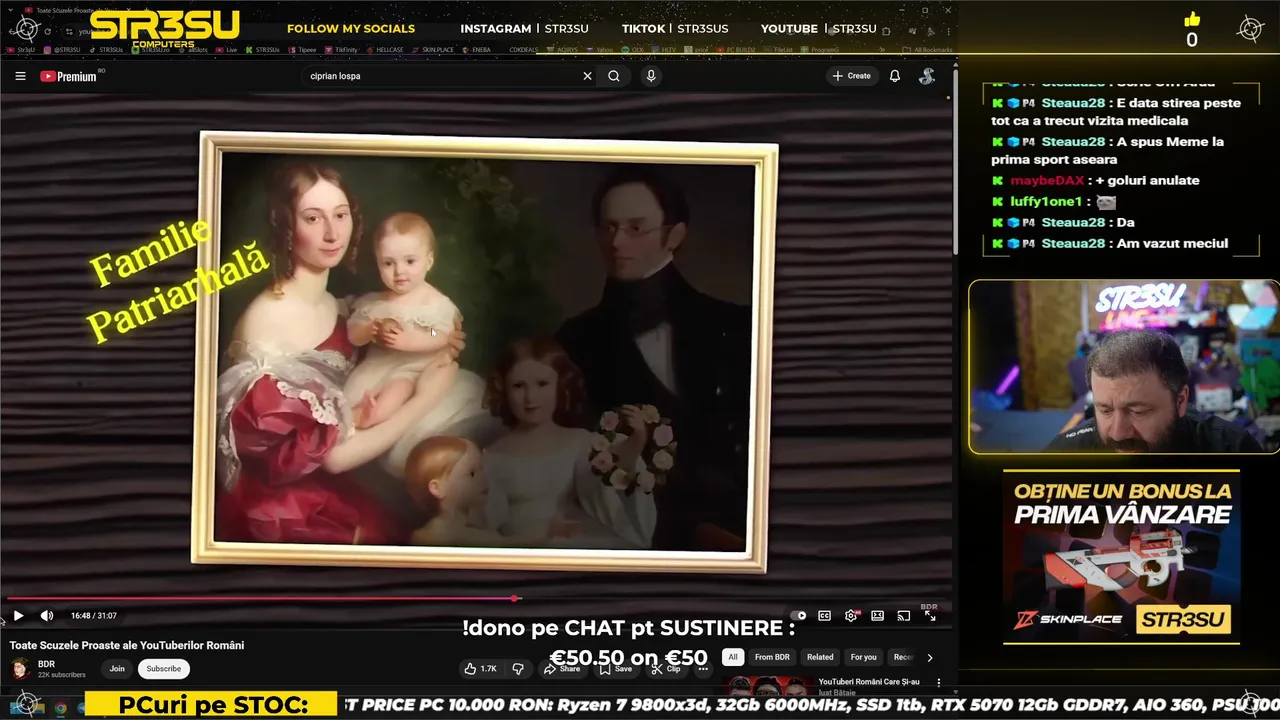Select the browser tab "Toate Scuzele Proaste"

tap(75, 10)
